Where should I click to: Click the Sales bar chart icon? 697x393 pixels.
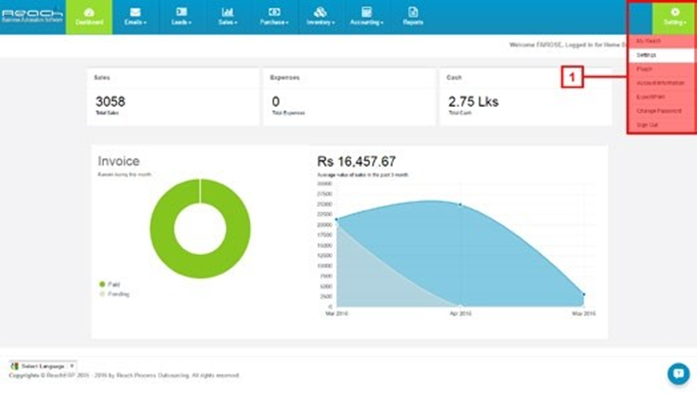(228, 12)
